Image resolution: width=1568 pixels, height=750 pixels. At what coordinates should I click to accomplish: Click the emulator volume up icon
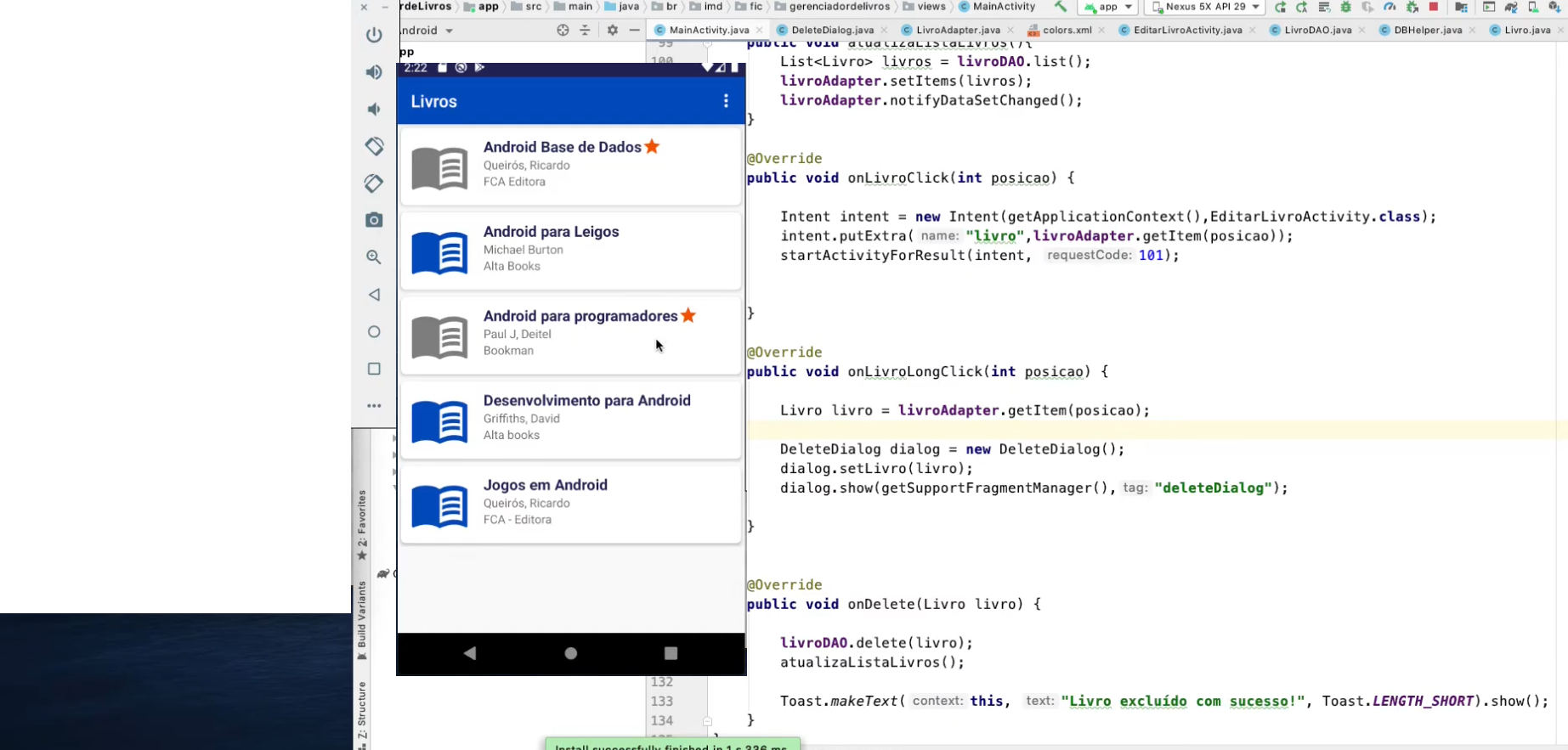point(374,72)
